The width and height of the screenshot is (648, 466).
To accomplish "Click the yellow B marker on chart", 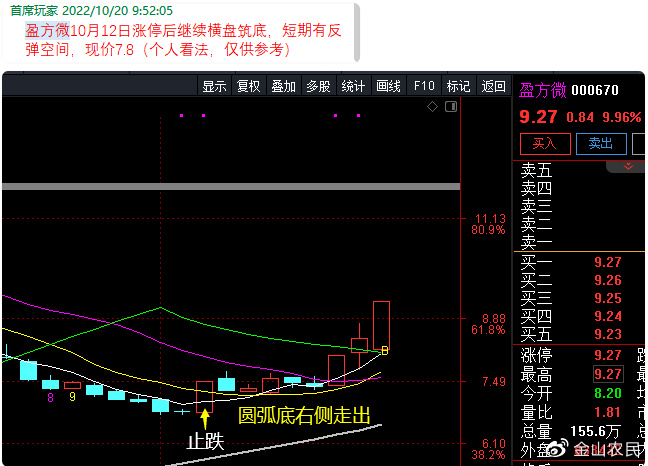I will (x=384, y=350).
